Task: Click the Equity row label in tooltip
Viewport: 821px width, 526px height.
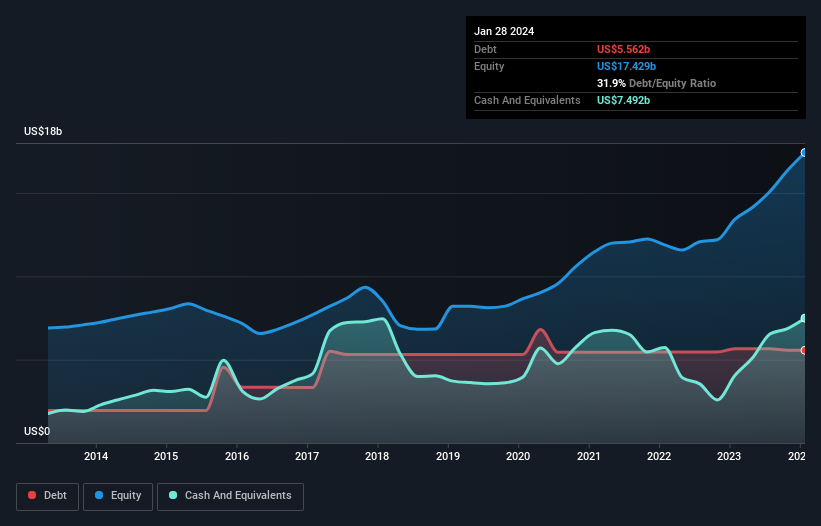Action: click(x=489, y=66)
